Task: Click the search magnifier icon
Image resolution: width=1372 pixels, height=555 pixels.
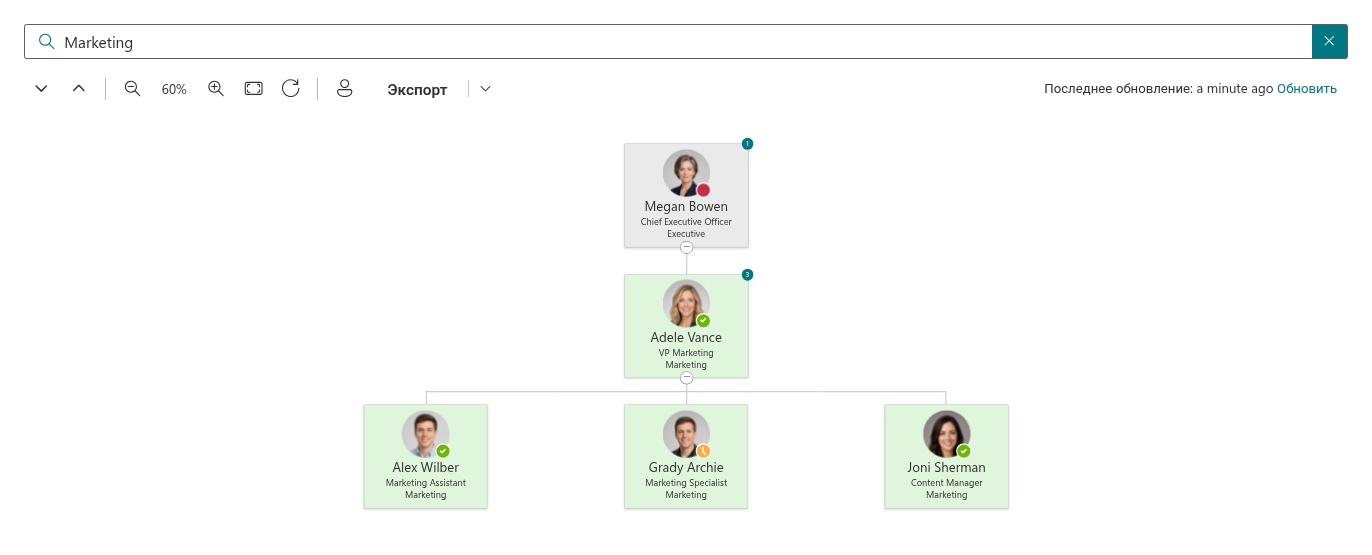Action: [46, 42]
